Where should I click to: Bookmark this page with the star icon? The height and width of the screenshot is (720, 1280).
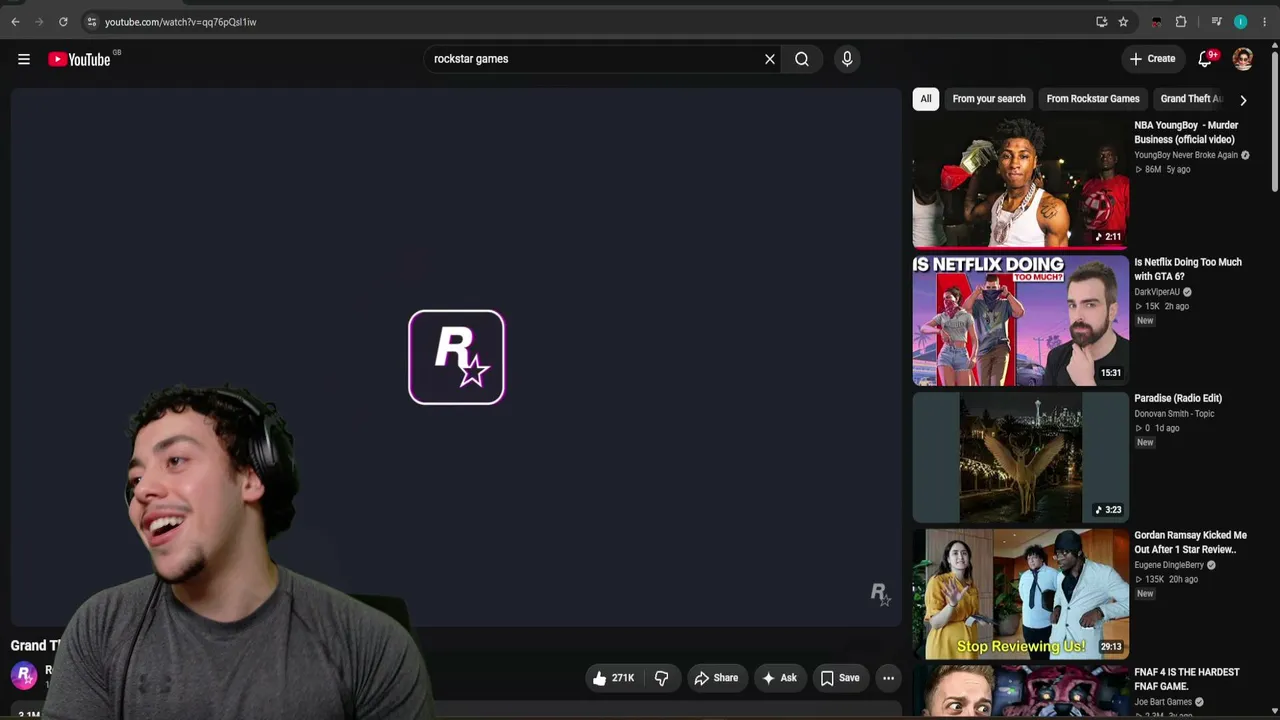click(x=1123, y=21)
